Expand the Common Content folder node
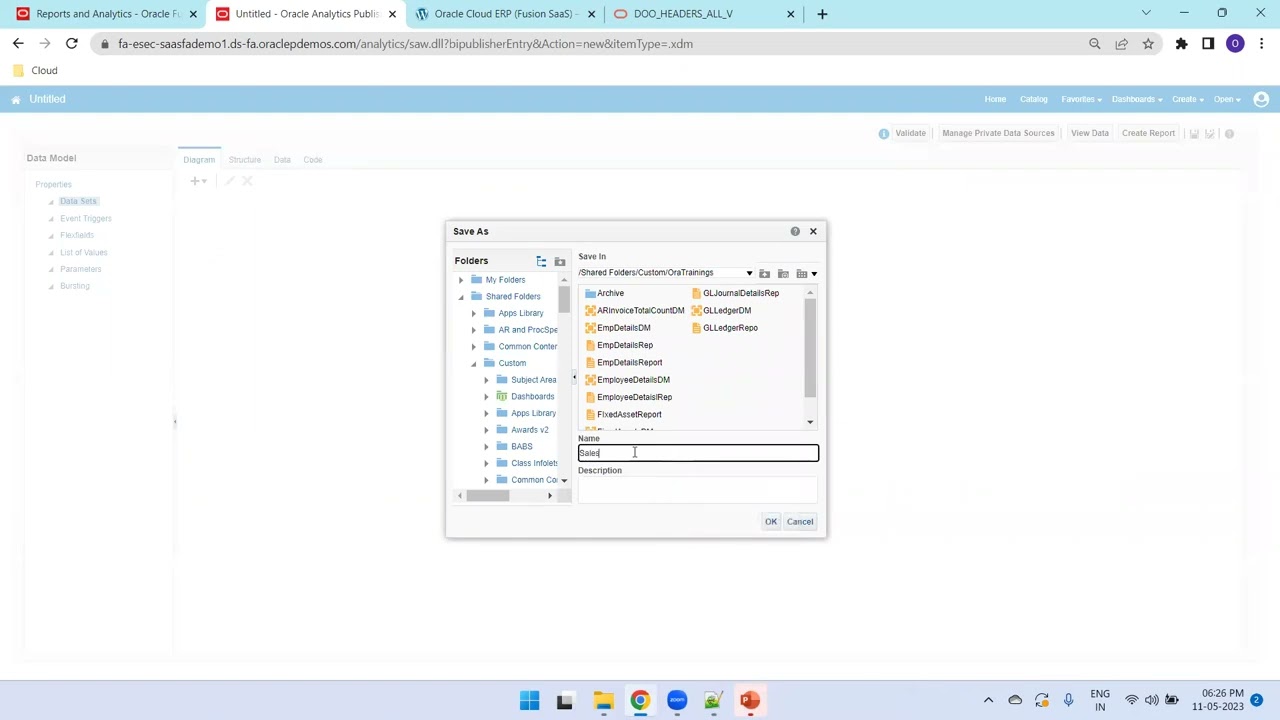The image size is (1280, 720). coord(474,347)
